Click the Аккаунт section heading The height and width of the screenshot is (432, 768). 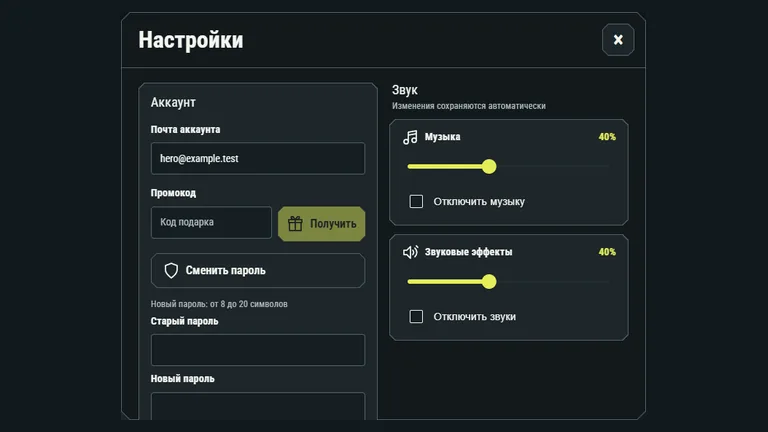[x=173, y=102]
